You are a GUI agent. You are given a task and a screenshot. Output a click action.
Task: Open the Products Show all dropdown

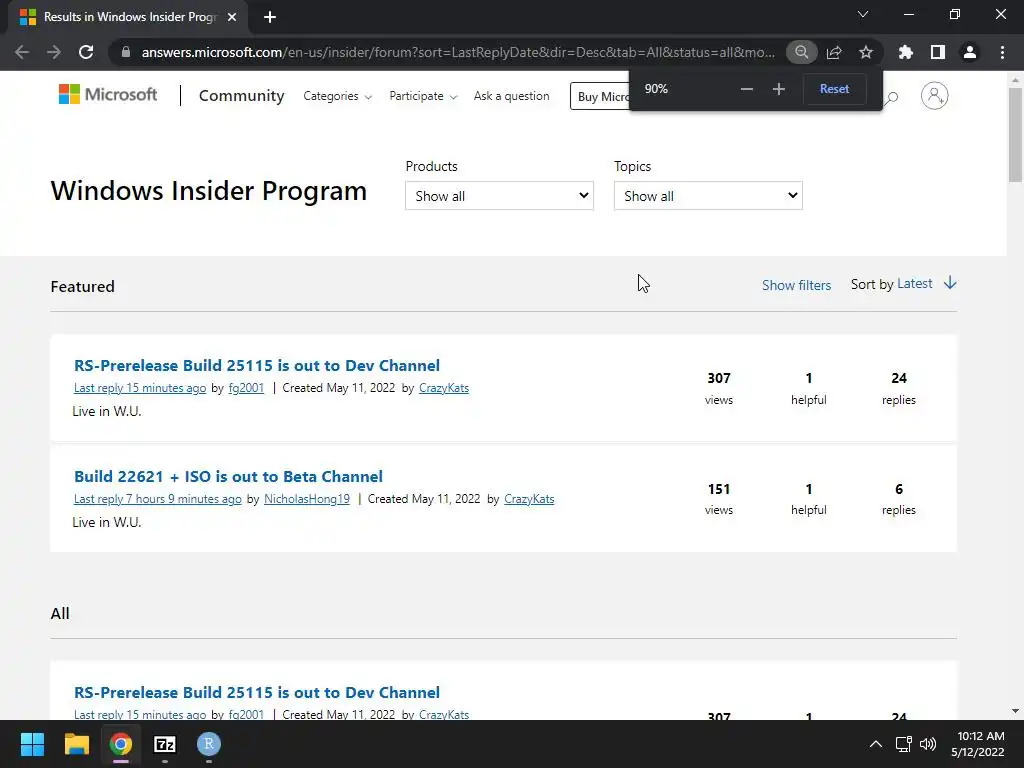(x=499, y=196)
